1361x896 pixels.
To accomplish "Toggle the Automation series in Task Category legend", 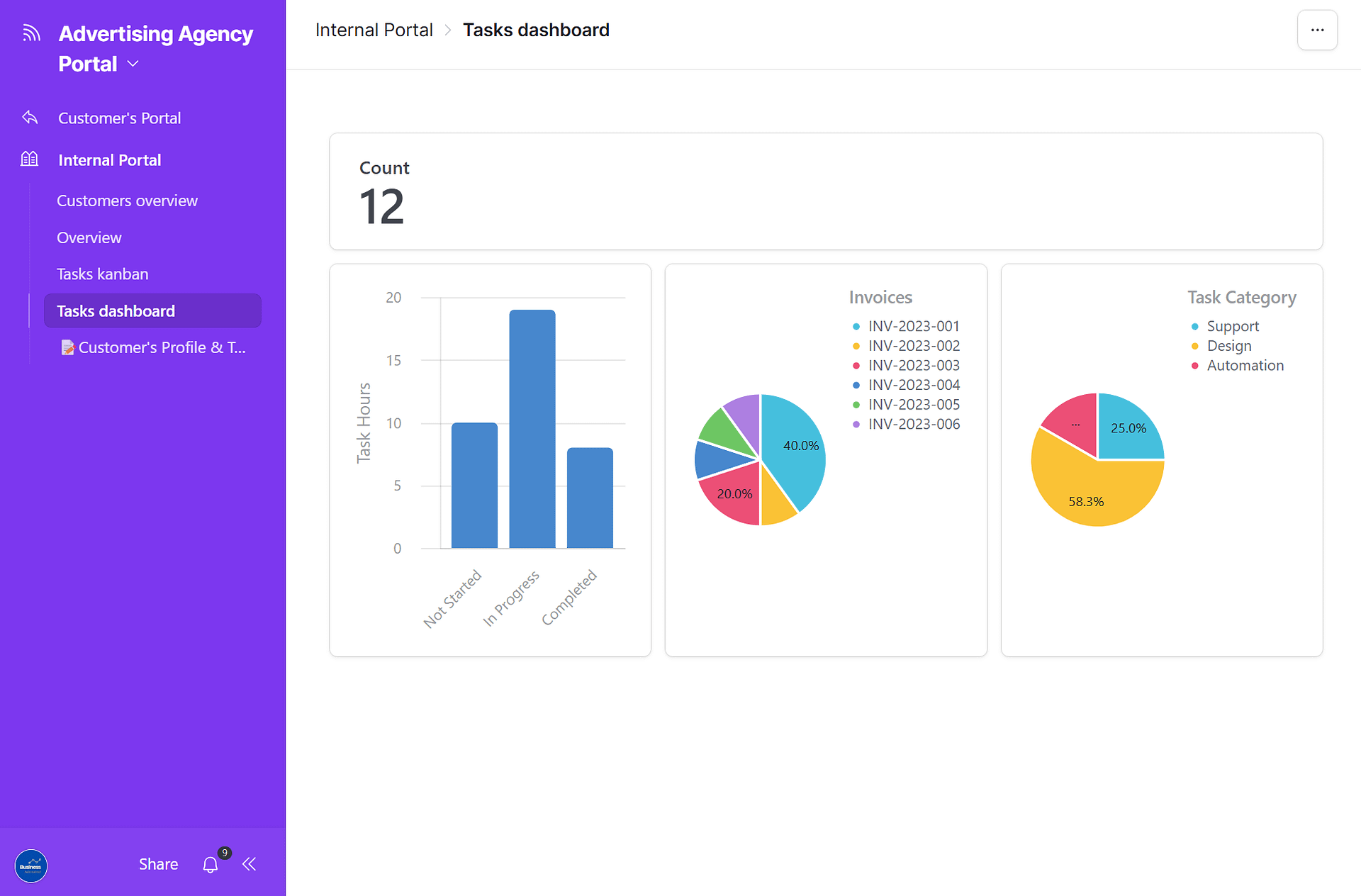I will (1245, 365).
